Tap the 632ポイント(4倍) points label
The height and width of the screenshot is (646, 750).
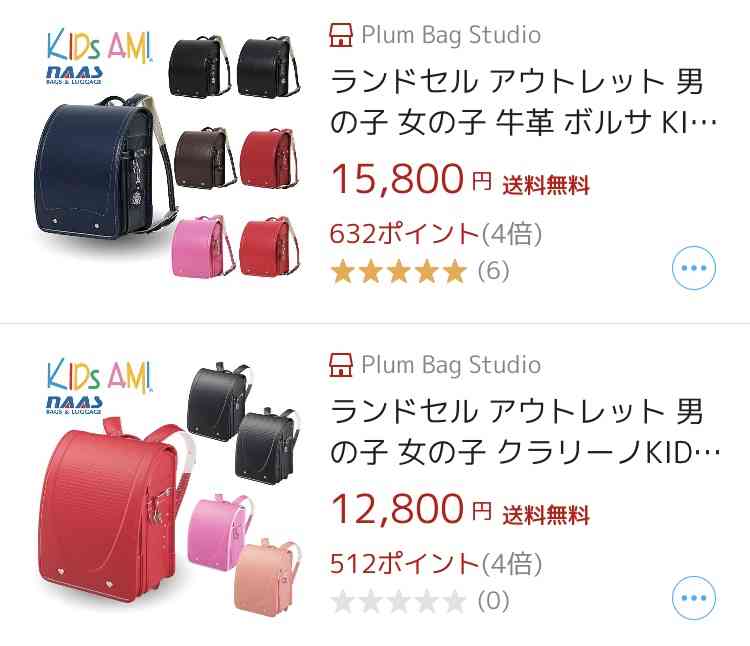436,234
